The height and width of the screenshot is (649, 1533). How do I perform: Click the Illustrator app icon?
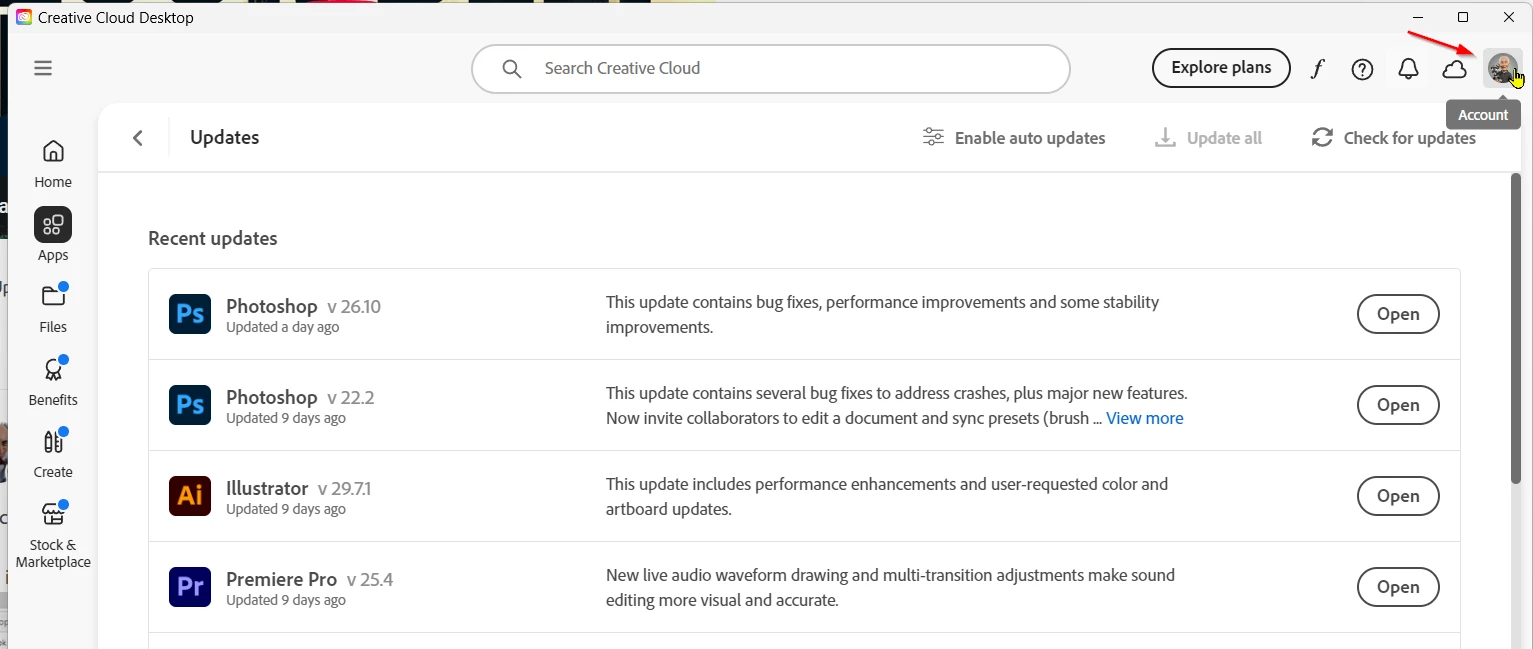(x=190, y=496)
